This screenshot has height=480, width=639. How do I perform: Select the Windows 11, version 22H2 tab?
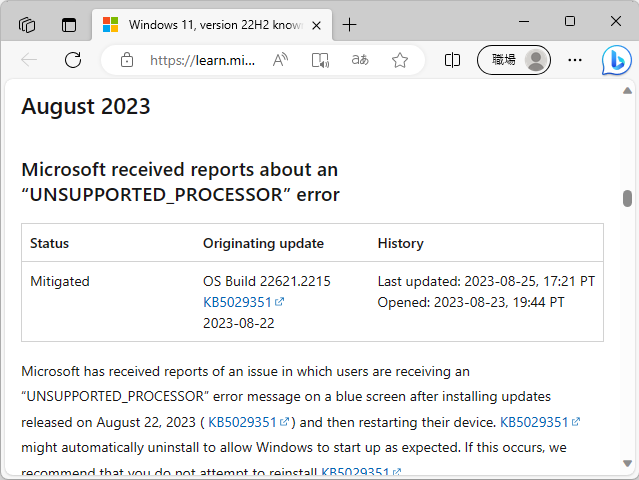click(x=212, y=25)
